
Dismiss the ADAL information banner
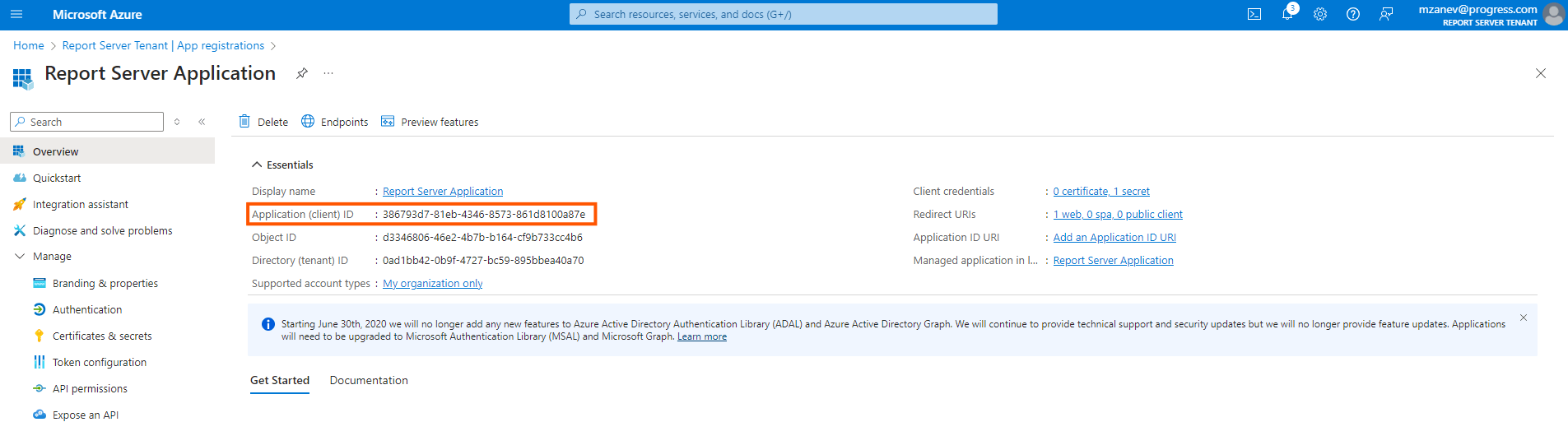pyautogui.click(x=1524, y=318)
